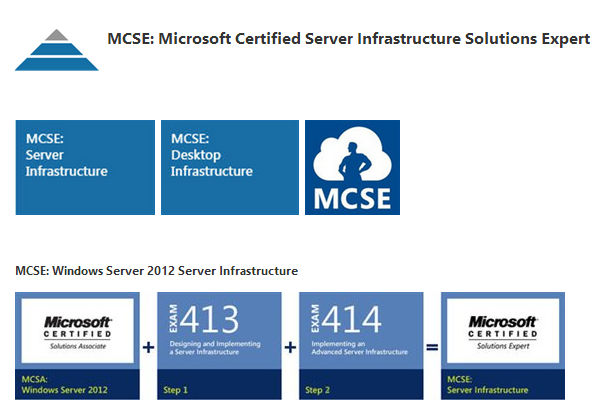Open the MCSE: Desktop Infrastructure tile

230,167
